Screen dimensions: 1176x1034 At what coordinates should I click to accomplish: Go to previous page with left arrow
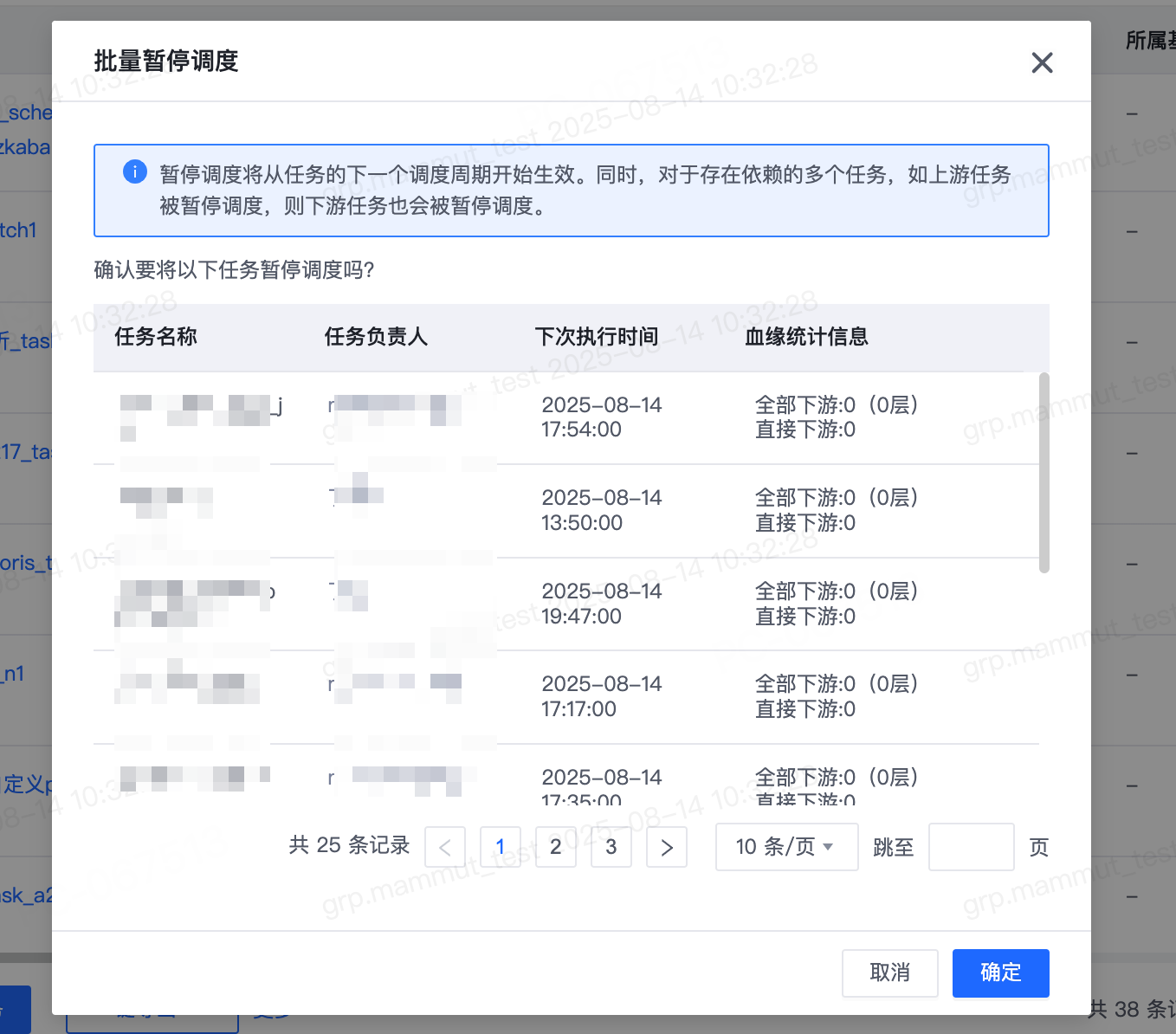[x=445, y=847]
